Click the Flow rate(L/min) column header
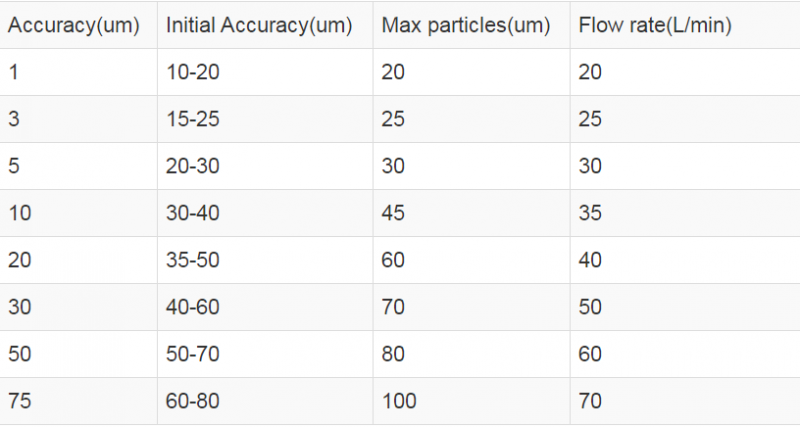Screen dimensions: 800x427 coord(655,26)
